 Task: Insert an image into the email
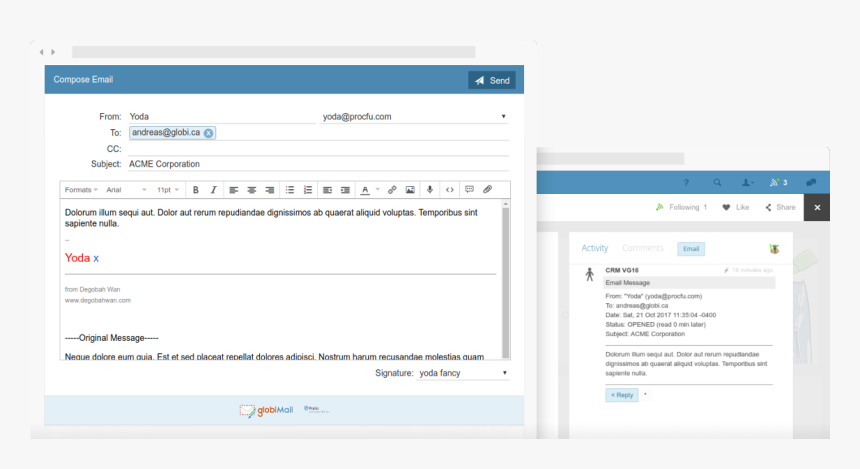click(x=410, y=190)
